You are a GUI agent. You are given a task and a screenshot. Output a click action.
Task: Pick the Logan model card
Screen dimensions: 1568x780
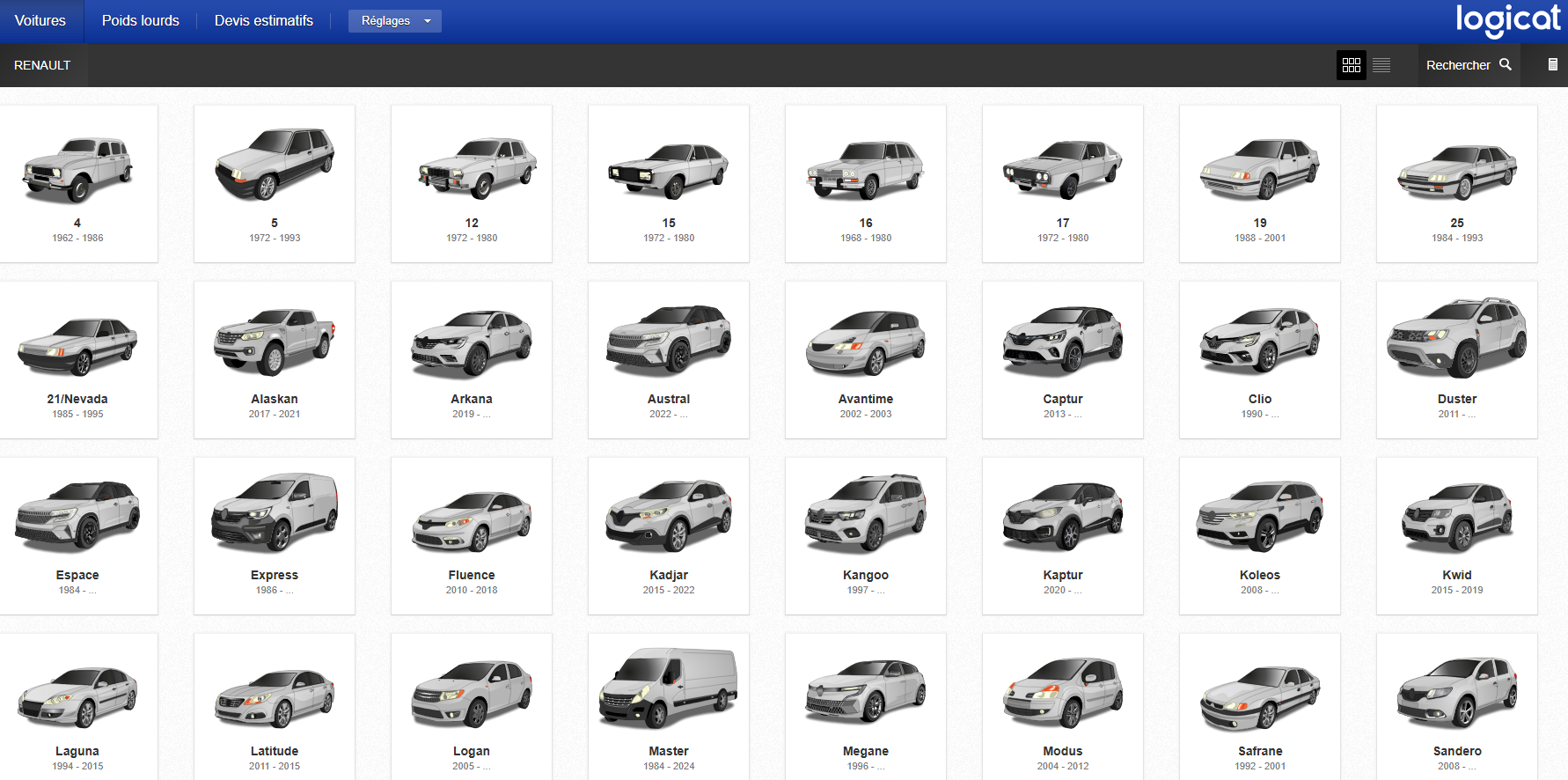[x=472, y=707]
